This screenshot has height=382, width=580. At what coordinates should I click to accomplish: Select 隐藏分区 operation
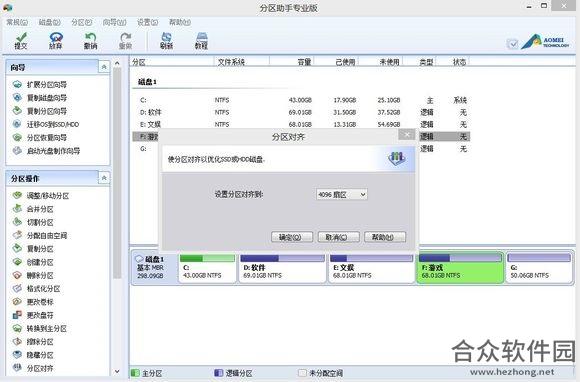tap(33, 355)
